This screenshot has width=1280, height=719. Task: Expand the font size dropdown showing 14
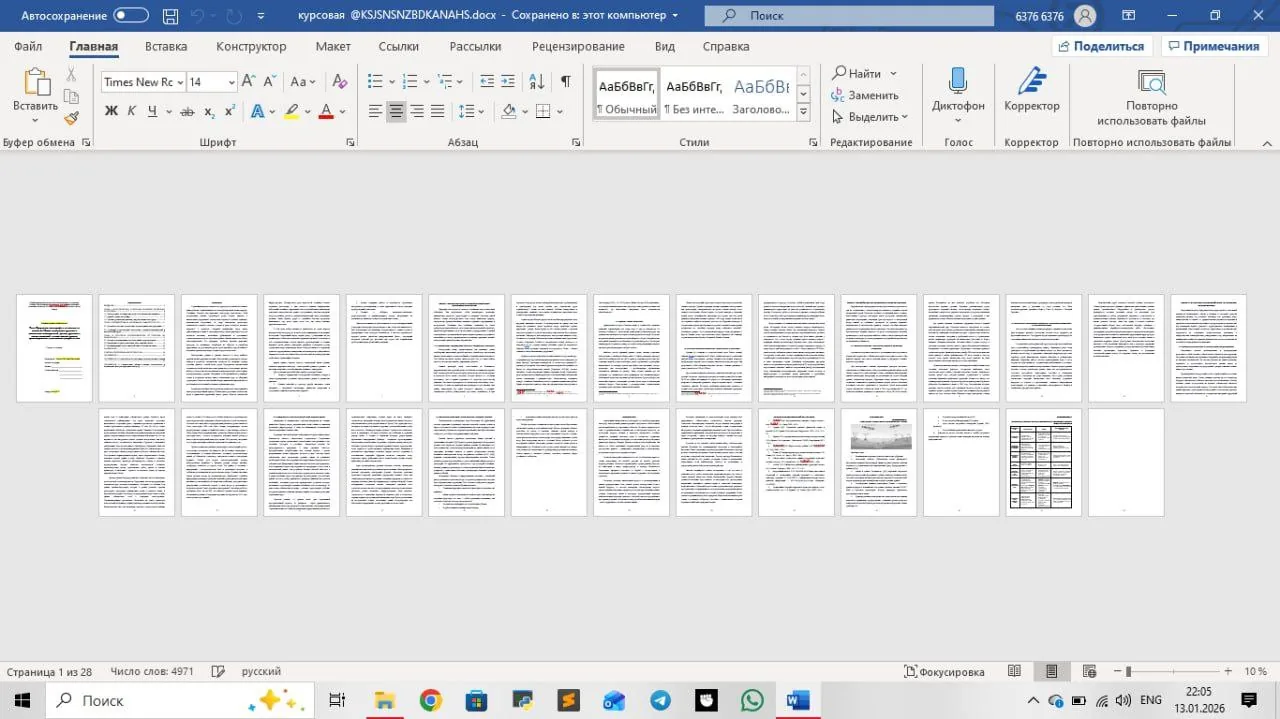(x=231, y=82)
